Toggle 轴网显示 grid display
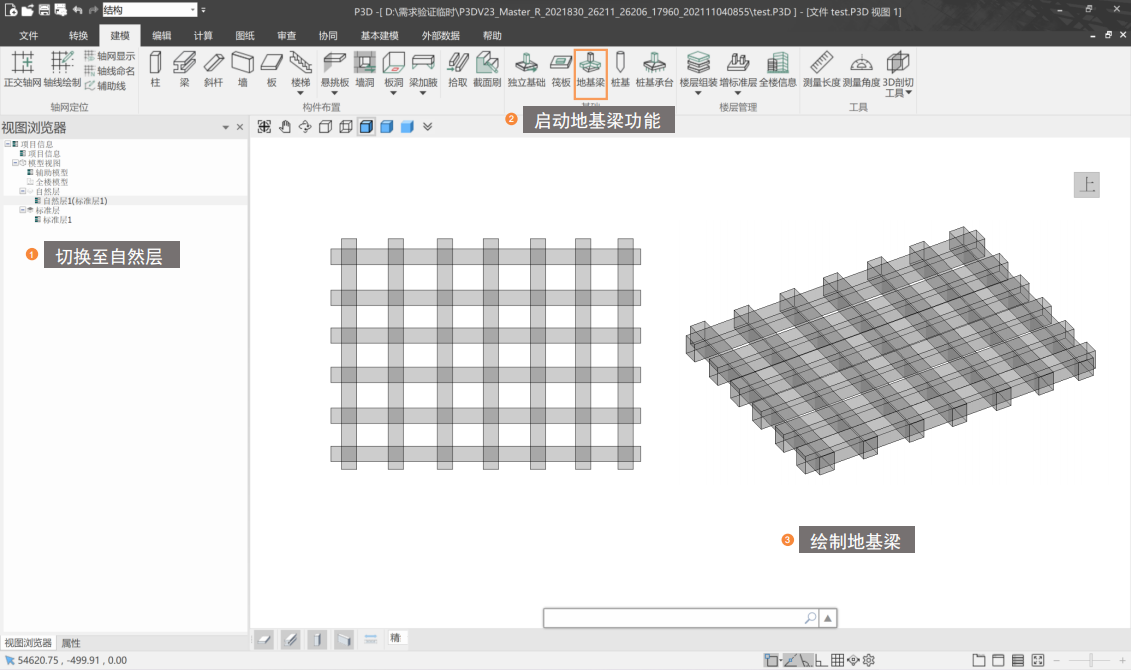 point(109,56)
